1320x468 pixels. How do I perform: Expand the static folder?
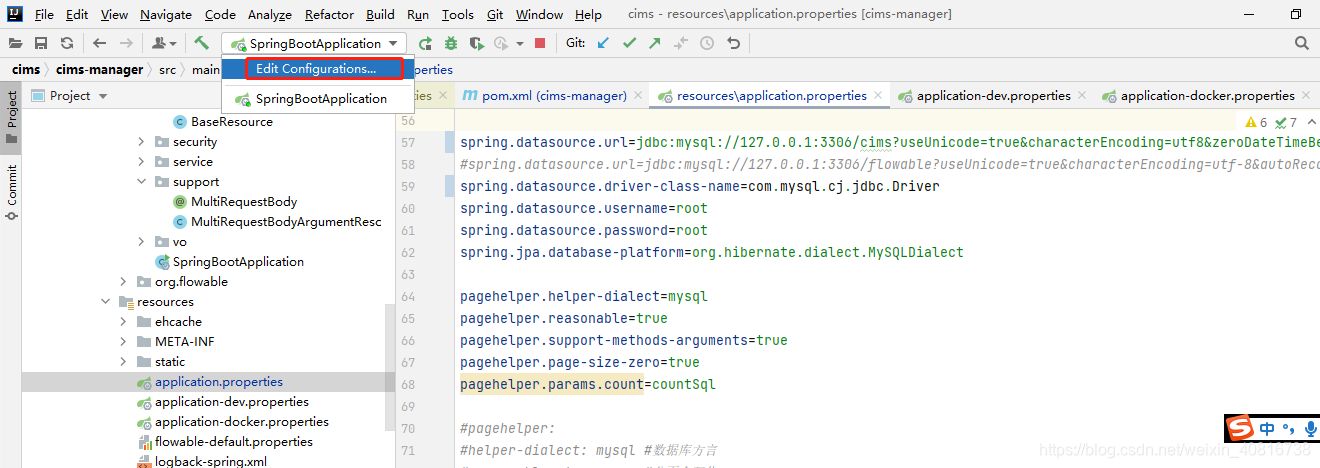tap(123, 362)
